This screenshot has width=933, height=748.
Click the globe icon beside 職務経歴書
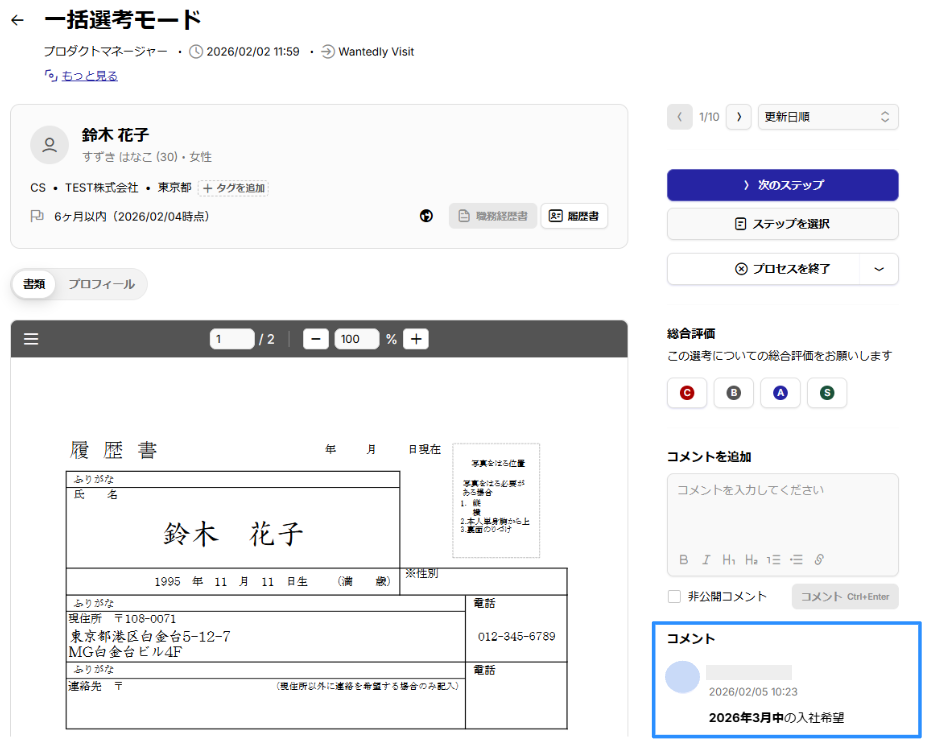pos(427,216)
